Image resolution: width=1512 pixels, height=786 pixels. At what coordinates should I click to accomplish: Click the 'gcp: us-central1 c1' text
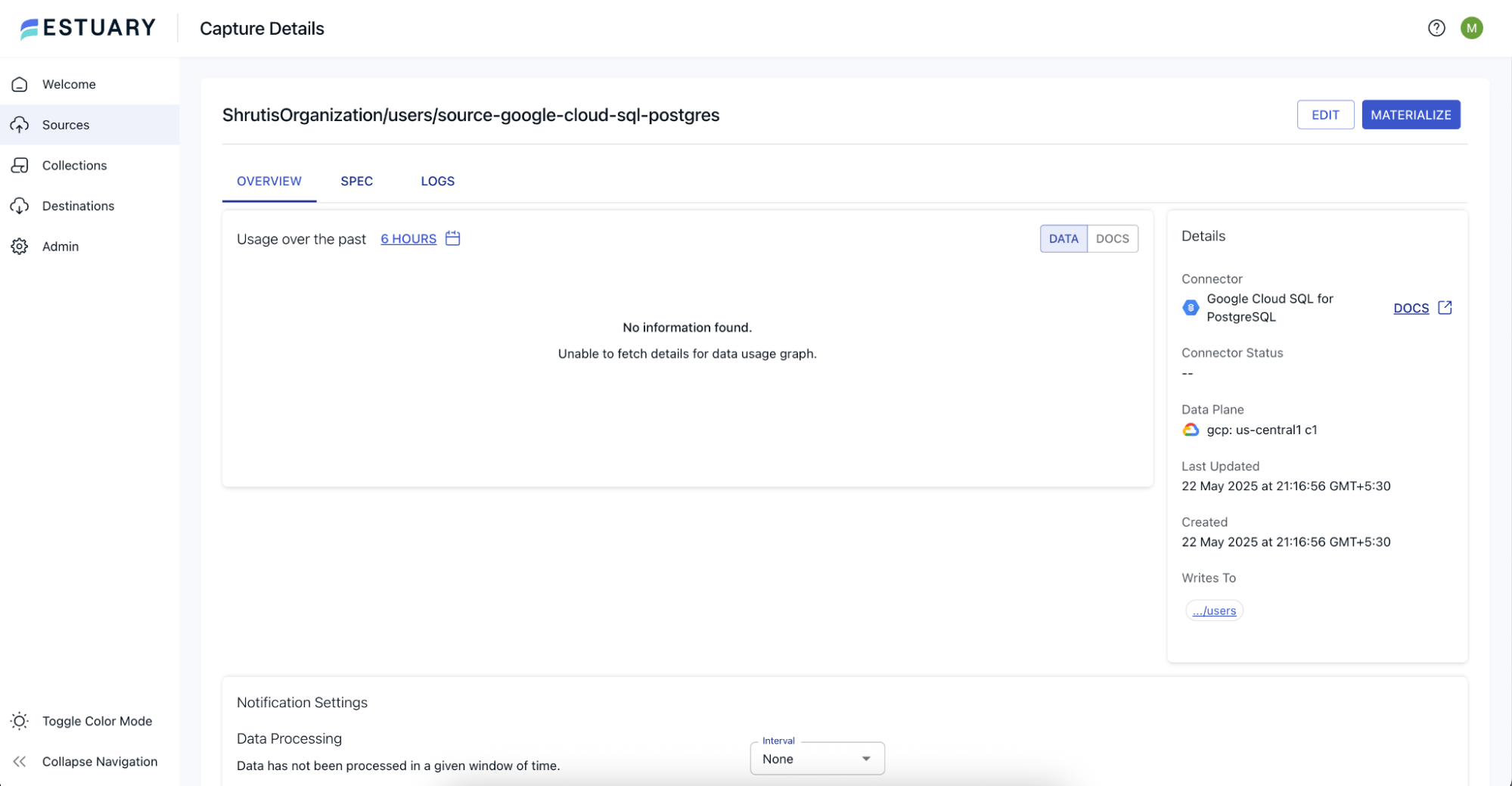[1262, 430]
